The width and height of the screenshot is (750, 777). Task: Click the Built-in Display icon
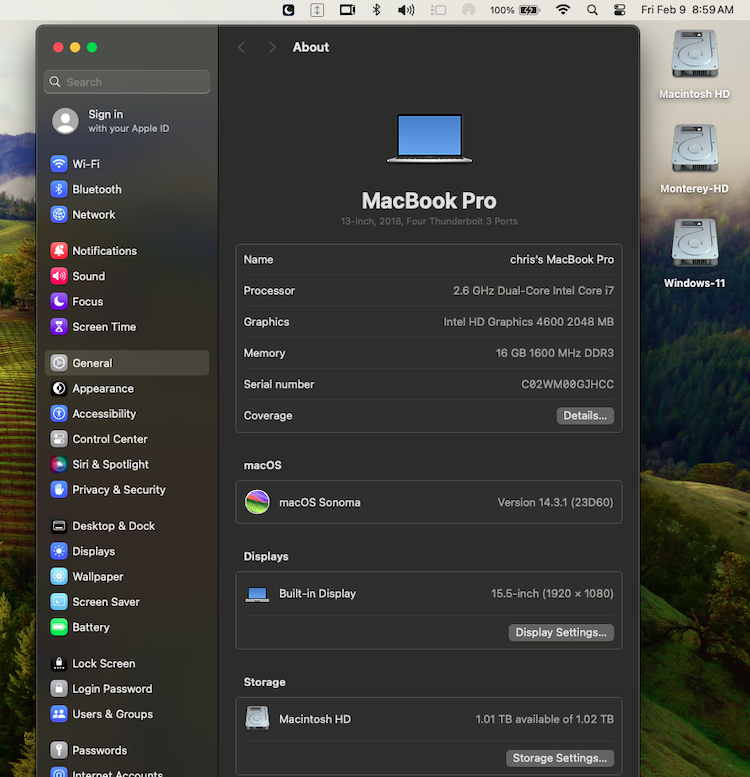point(257,594)
